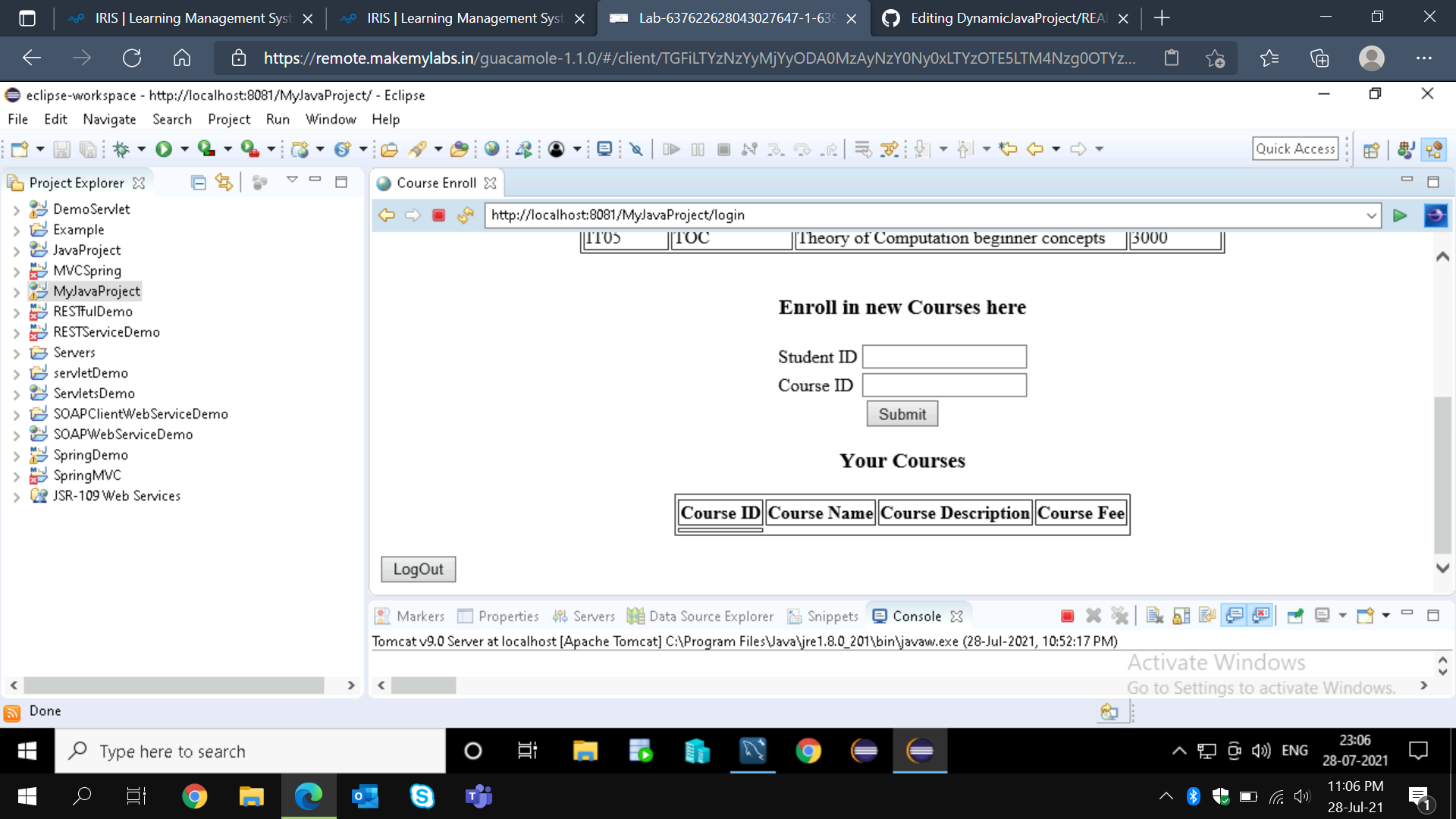
Task: Activate the Pin Console toolbar icon
Action: pyautogui.click(x=1295, y=615)
